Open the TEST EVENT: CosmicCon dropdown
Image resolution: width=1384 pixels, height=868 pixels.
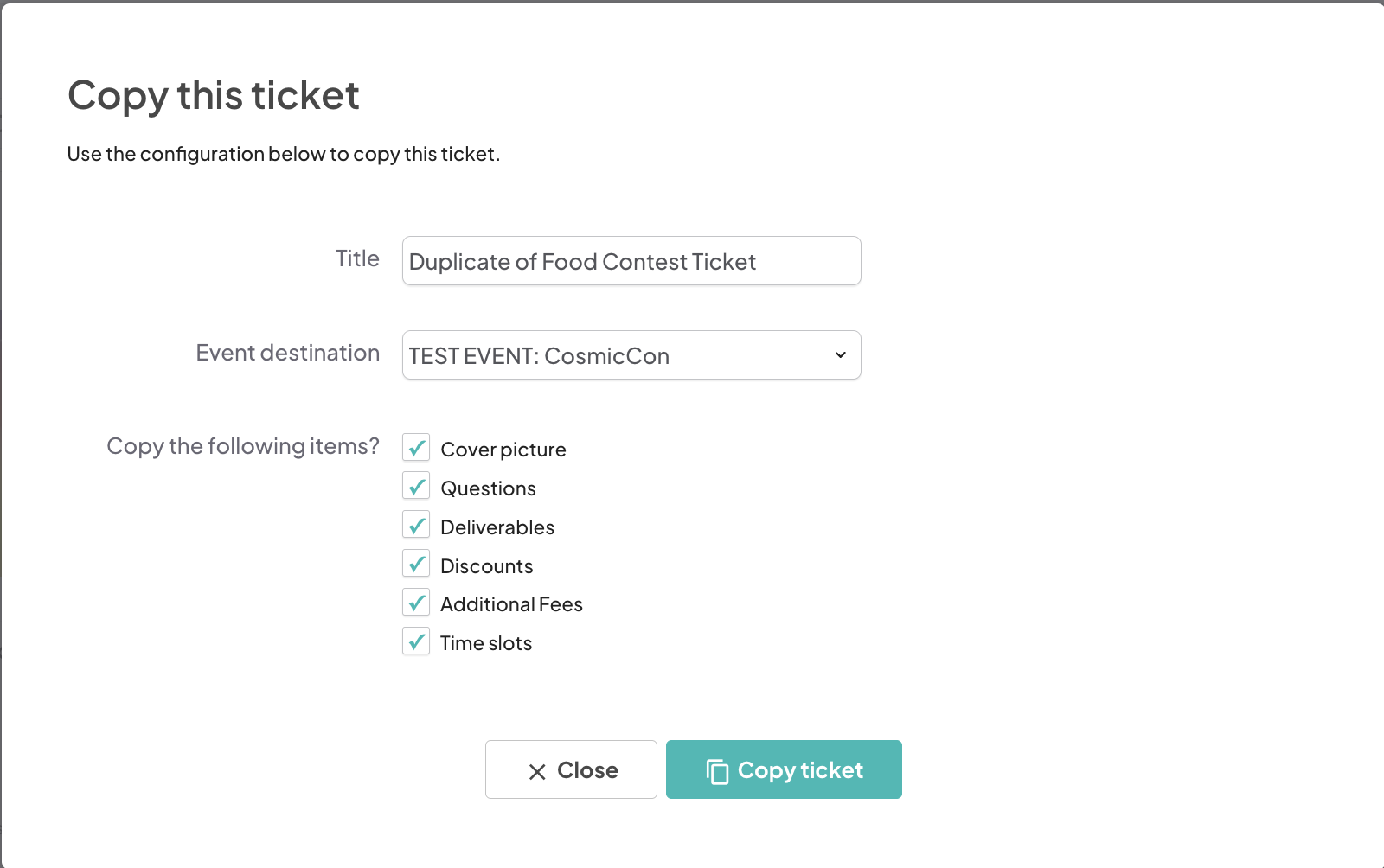point(631,355)
